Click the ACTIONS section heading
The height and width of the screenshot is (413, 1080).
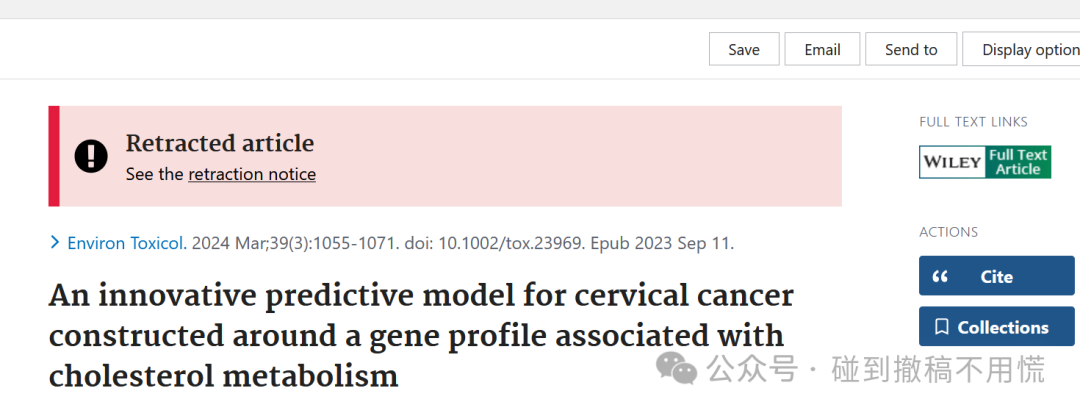pos(948,232)
